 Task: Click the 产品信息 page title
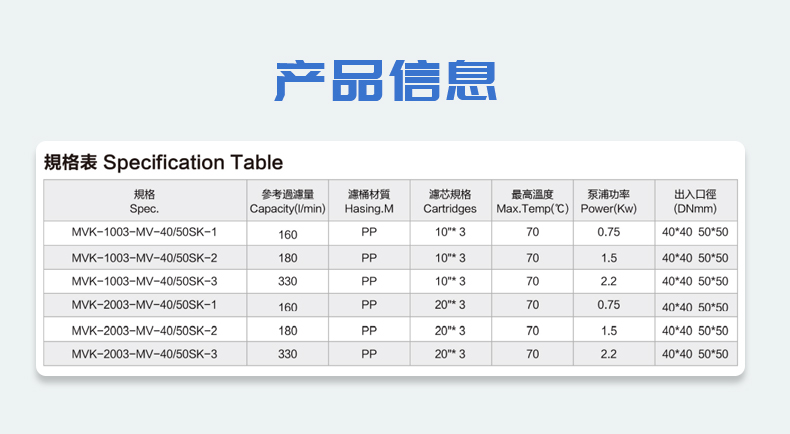(x=385, y=81)
